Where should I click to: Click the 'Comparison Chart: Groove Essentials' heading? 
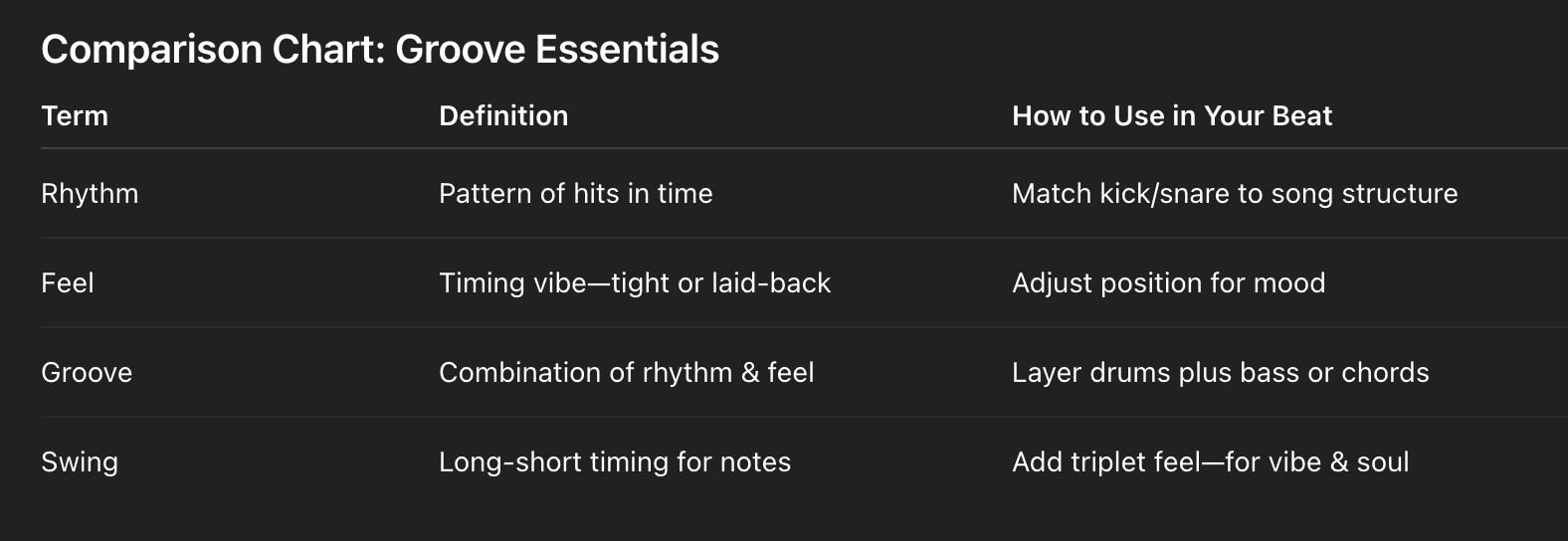379,50
